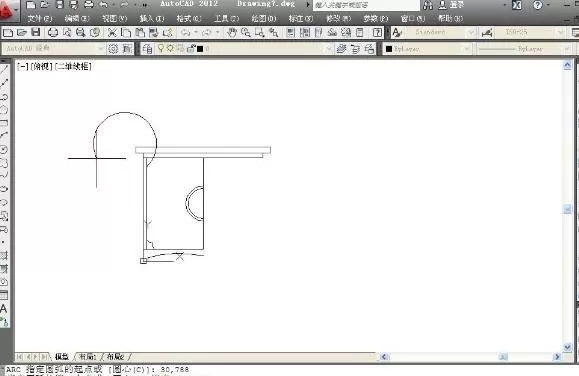Click 俯视 view control label

[x=42, y=66]
